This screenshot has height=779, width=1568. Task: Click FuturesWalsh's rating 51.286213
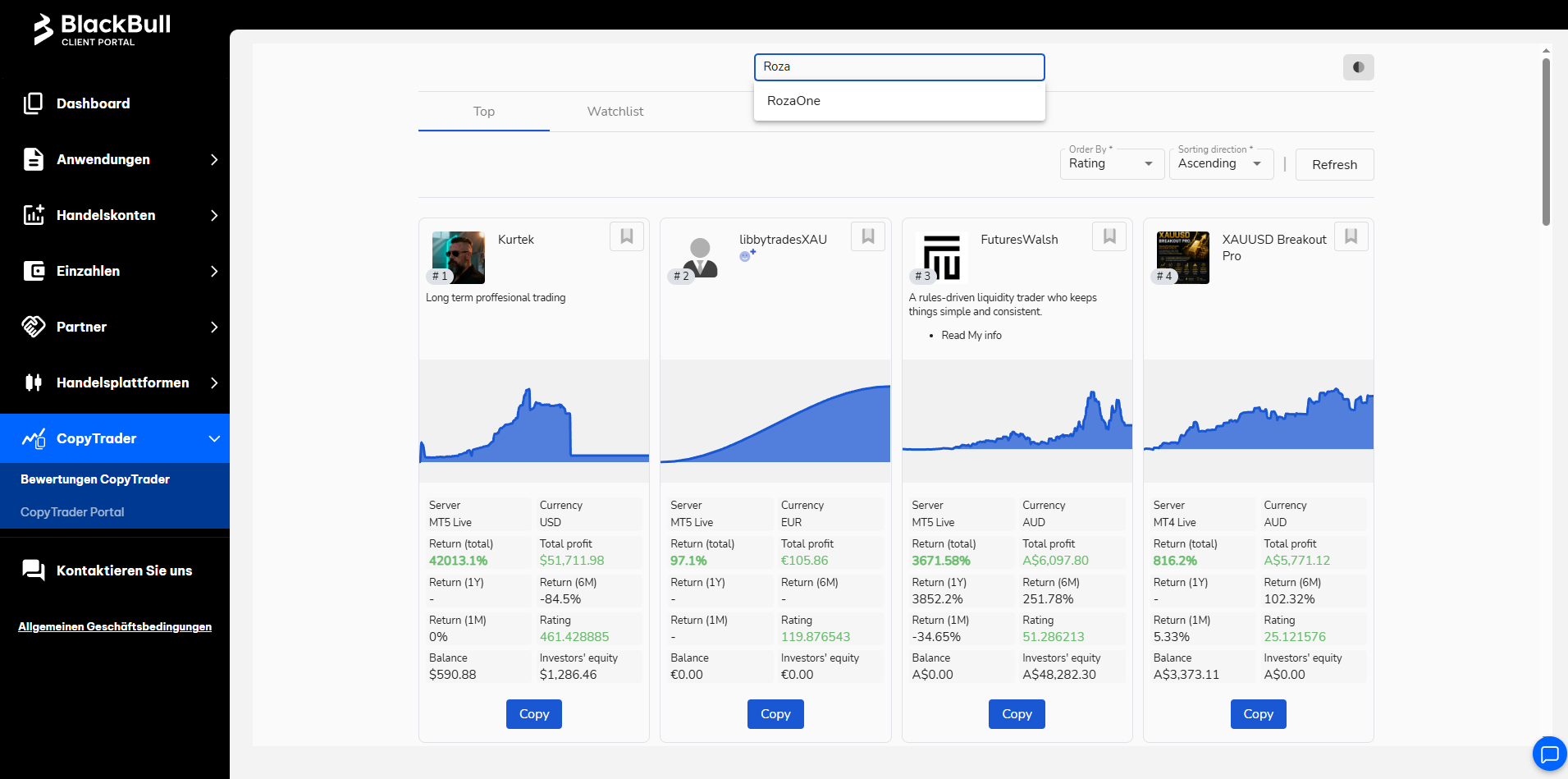tap(1054, 637)
